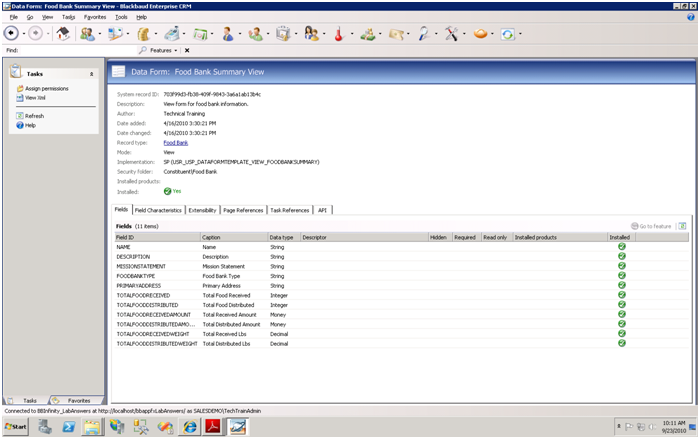700x439 pixels.
Task: Open the Go menu
Action: [30, 17]
